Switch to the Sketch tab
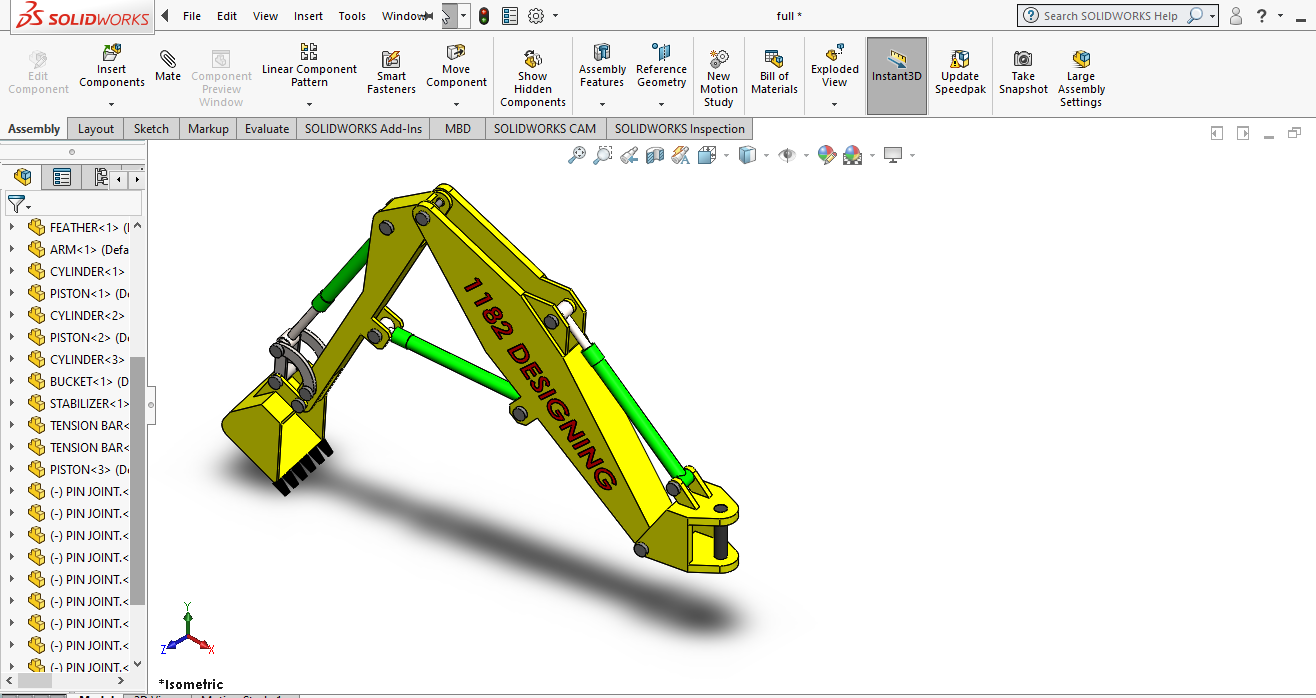 [151, 129]
